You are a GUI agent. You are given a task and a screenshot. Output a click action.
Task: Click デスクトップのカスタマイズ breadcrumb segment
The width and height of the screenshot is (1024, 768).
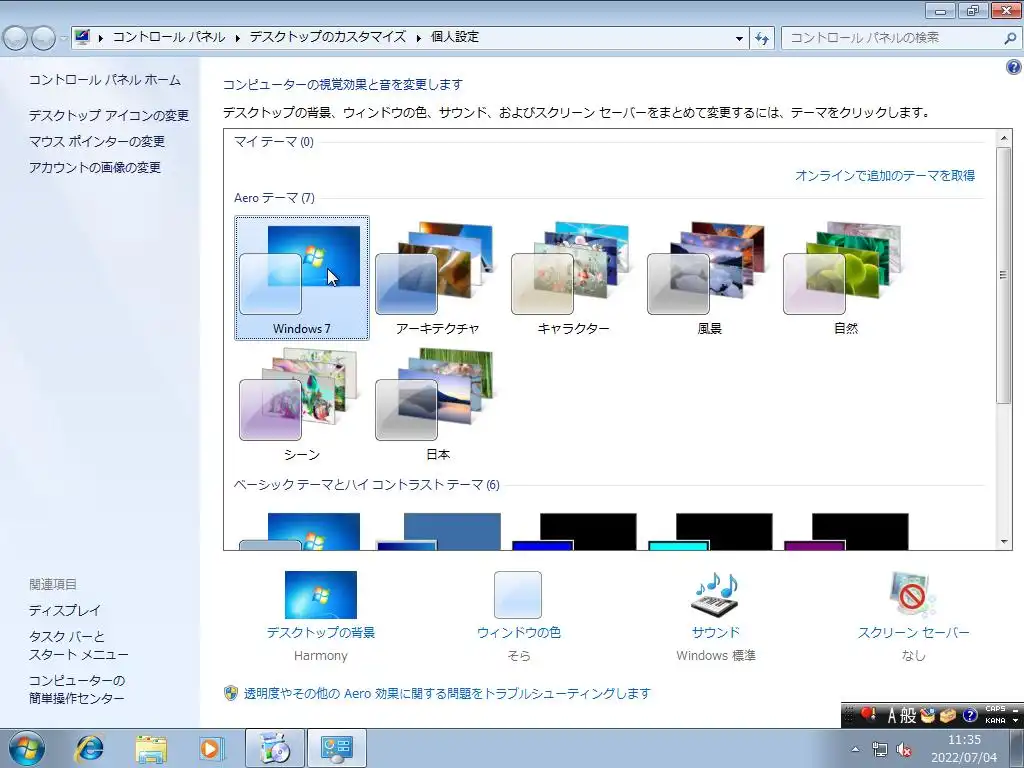328,37
